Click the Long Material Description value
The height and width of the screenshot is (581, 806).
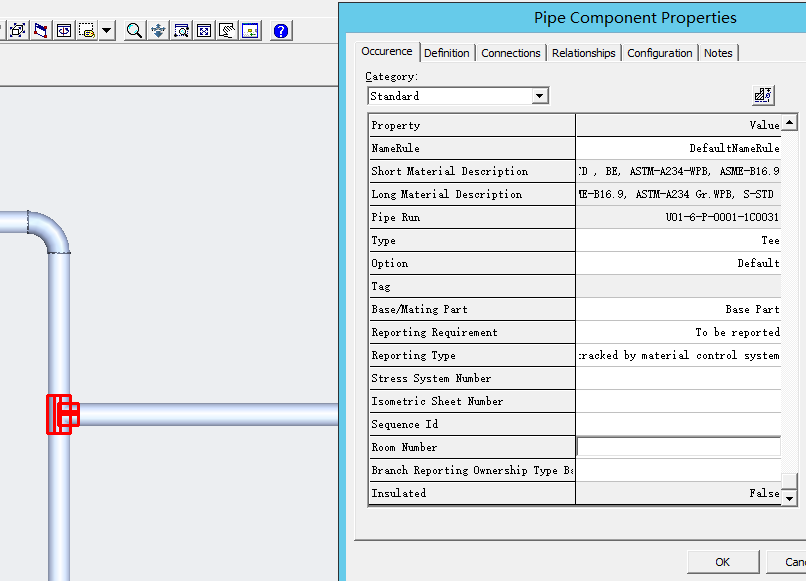(679, 194)
